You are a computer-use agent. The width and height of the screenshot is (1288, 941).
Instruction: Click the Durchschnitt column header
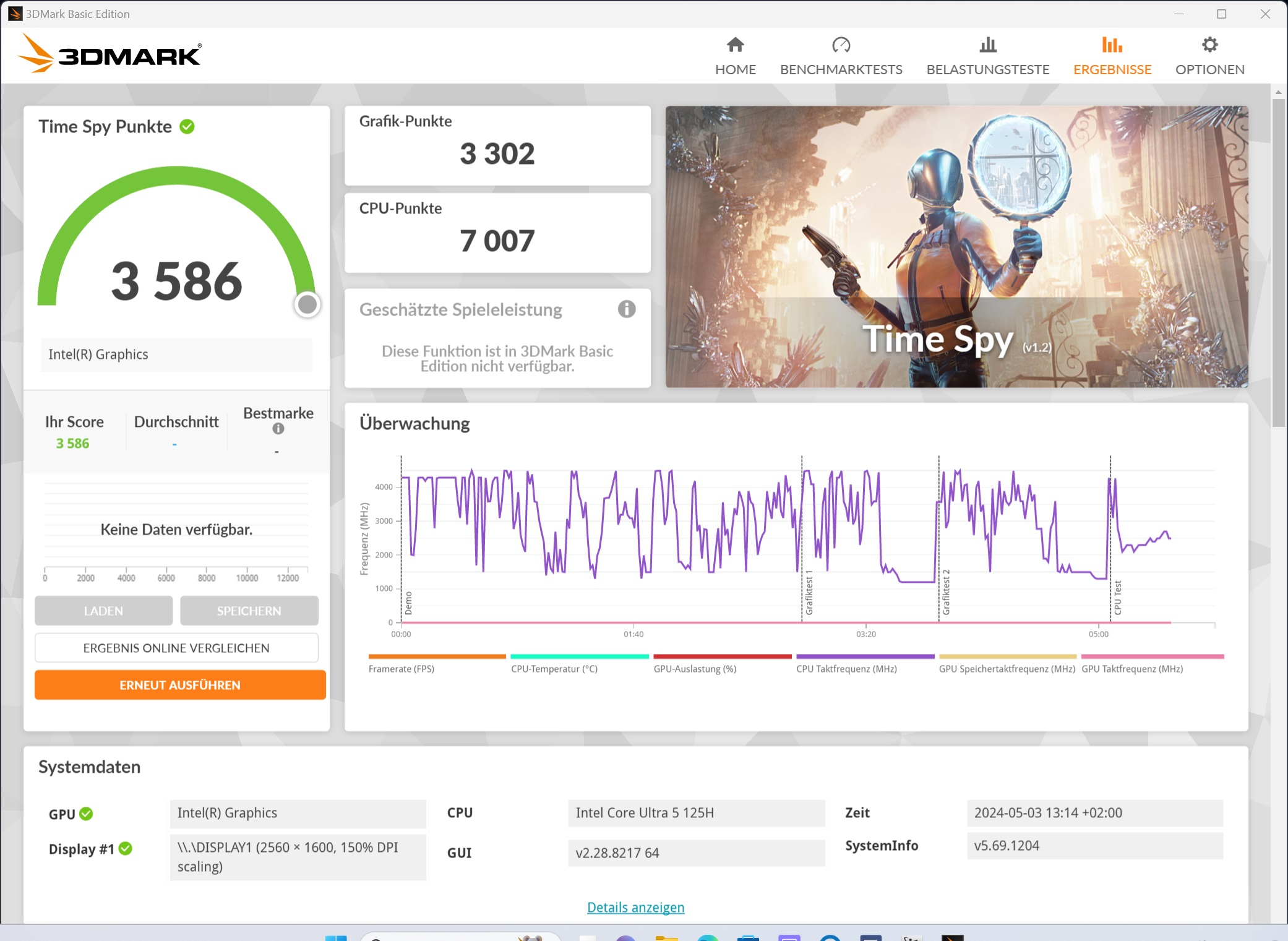pyautogui.click(x=176, y=421)
